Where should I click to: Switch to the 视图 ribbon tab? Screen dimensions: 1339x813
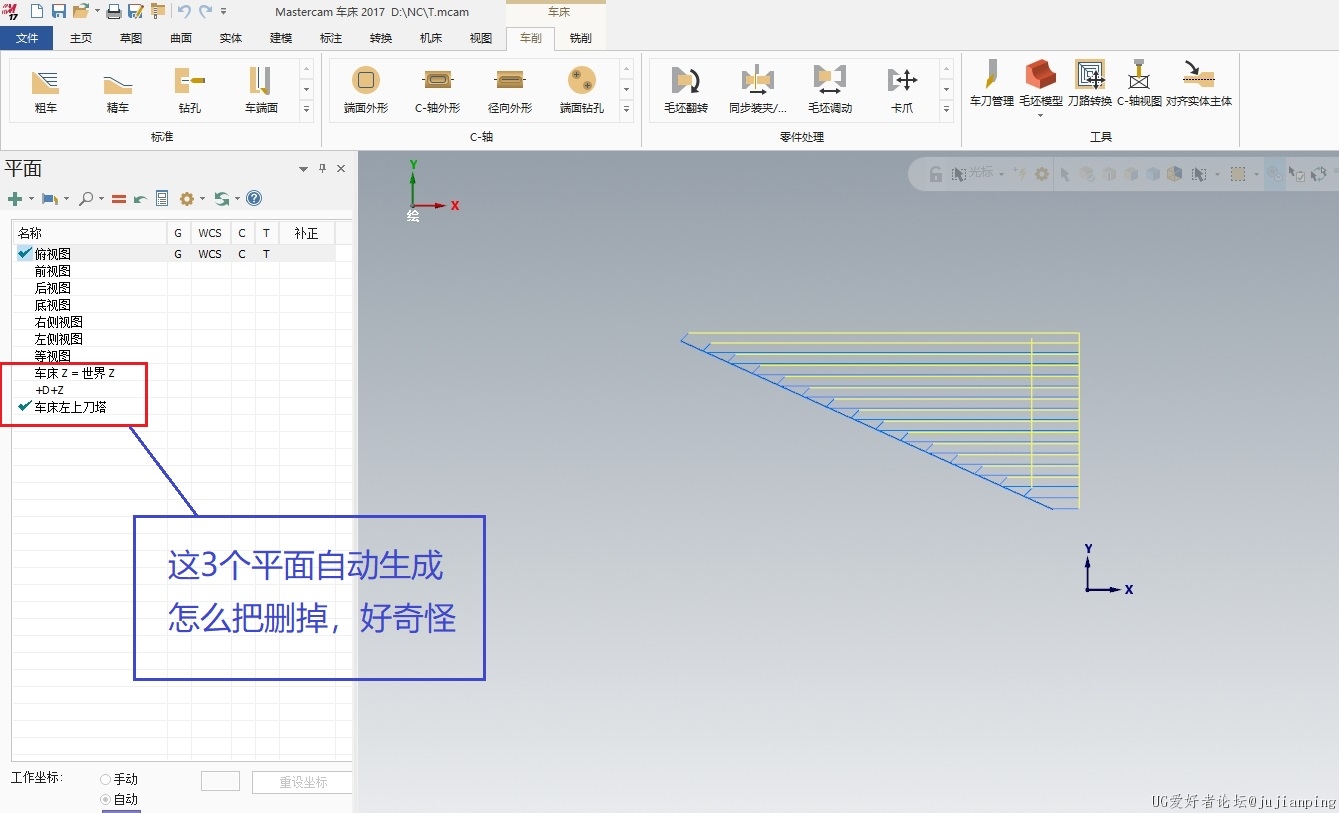481,39
